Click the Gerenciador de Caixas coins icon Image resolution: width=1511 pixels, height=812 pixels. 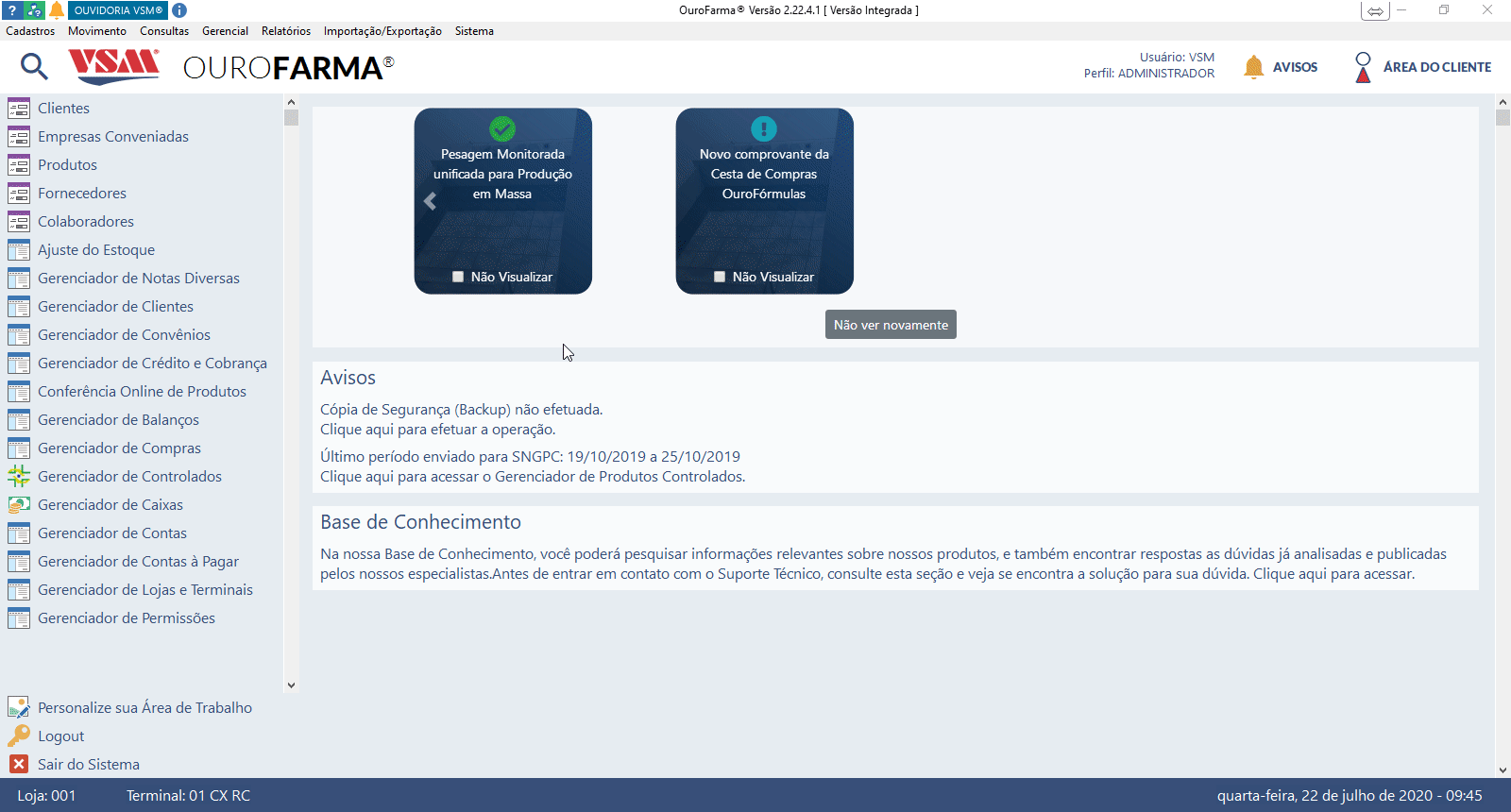tap(19, 505)
